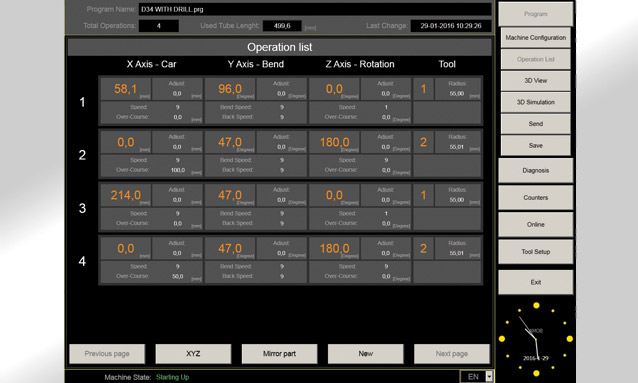Click the Operation list title bar

pyautogui.click(x=280, y=47)
